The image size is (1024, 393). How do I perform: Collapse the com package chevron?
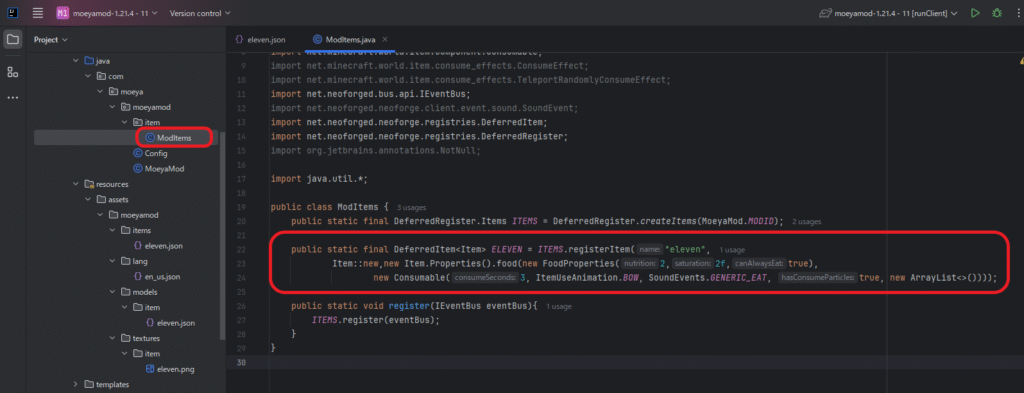88,76
